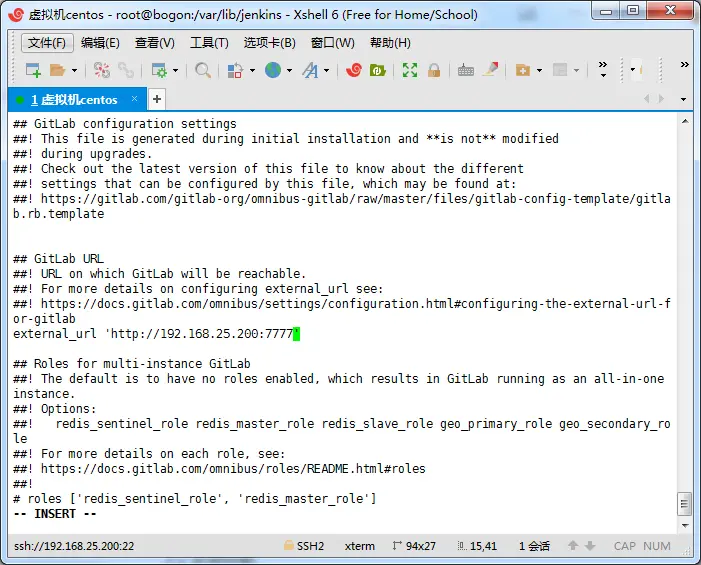701x565 pixels.
Task: Click the Disconnect icon in toolbar
Action: [101, 70]
